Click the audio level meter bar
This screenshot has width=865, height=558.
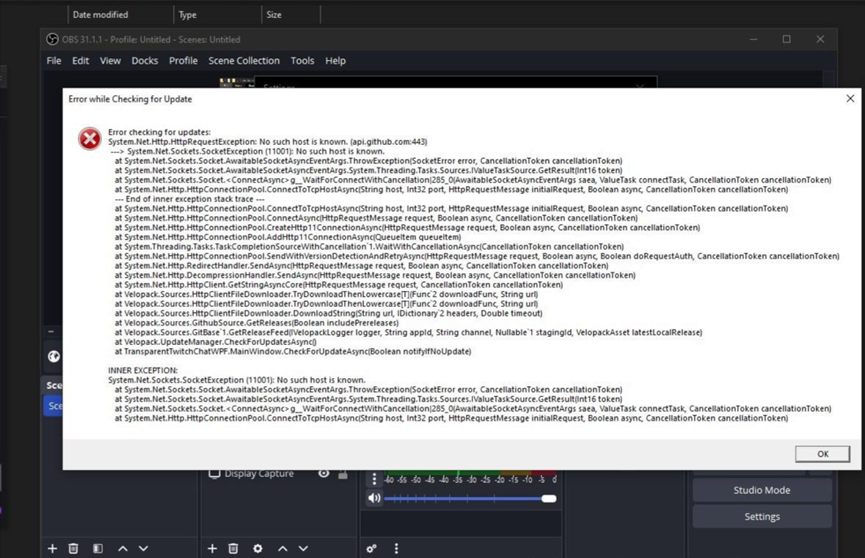click(x=470, y=473)
